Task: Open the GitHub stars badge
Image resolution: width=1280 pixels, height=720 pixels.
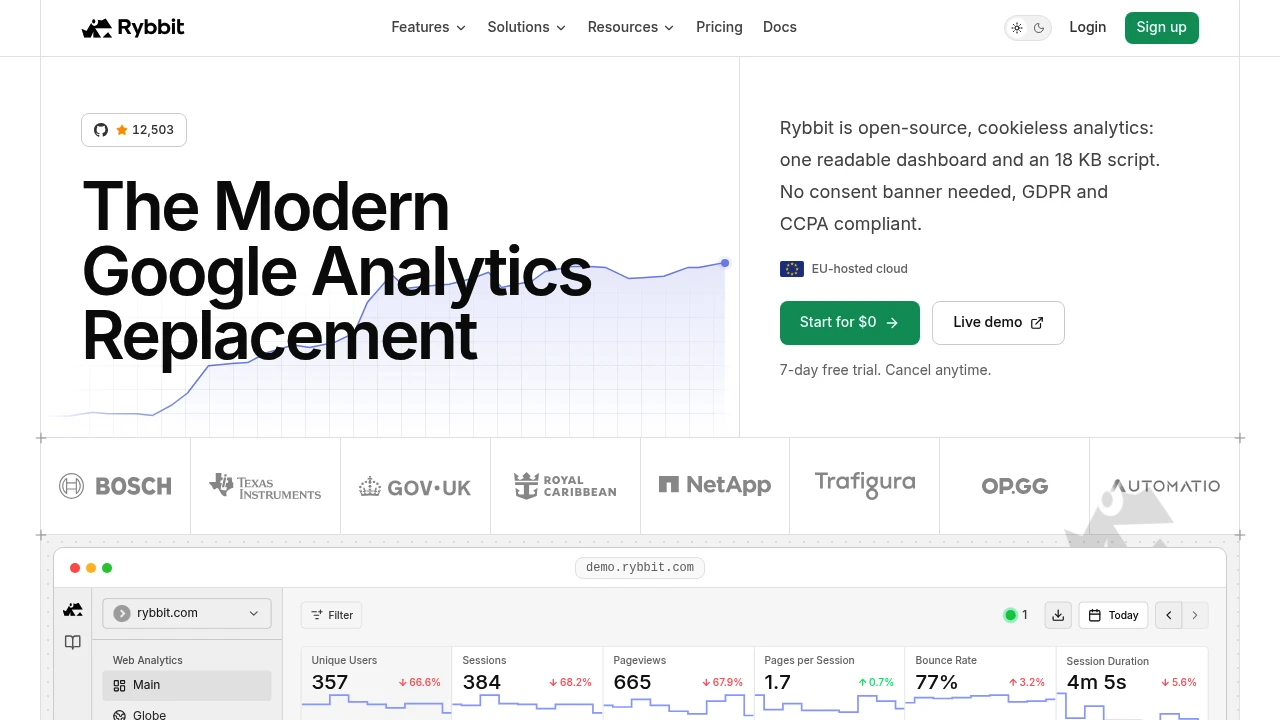Action: point(134,130)
